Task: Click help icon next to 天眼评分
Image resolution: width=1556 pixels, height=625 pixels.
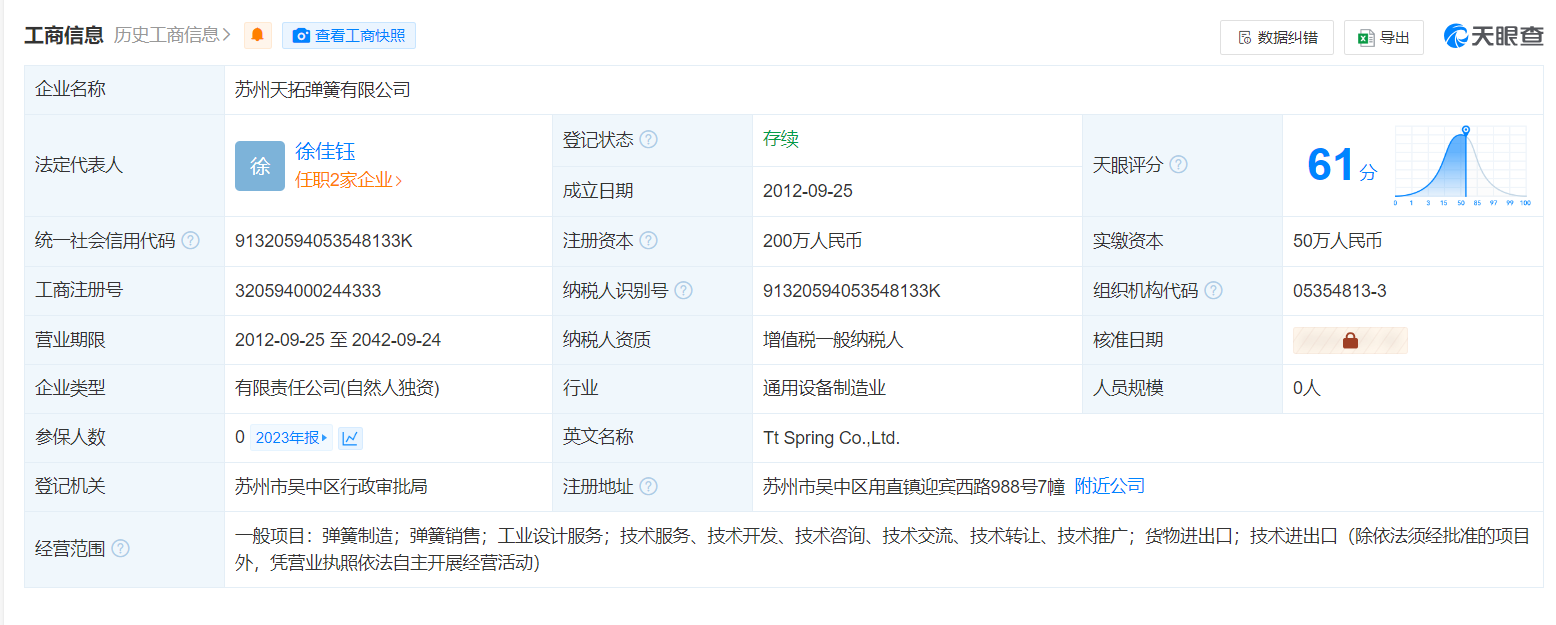Action: click(x=1178, y=165)
